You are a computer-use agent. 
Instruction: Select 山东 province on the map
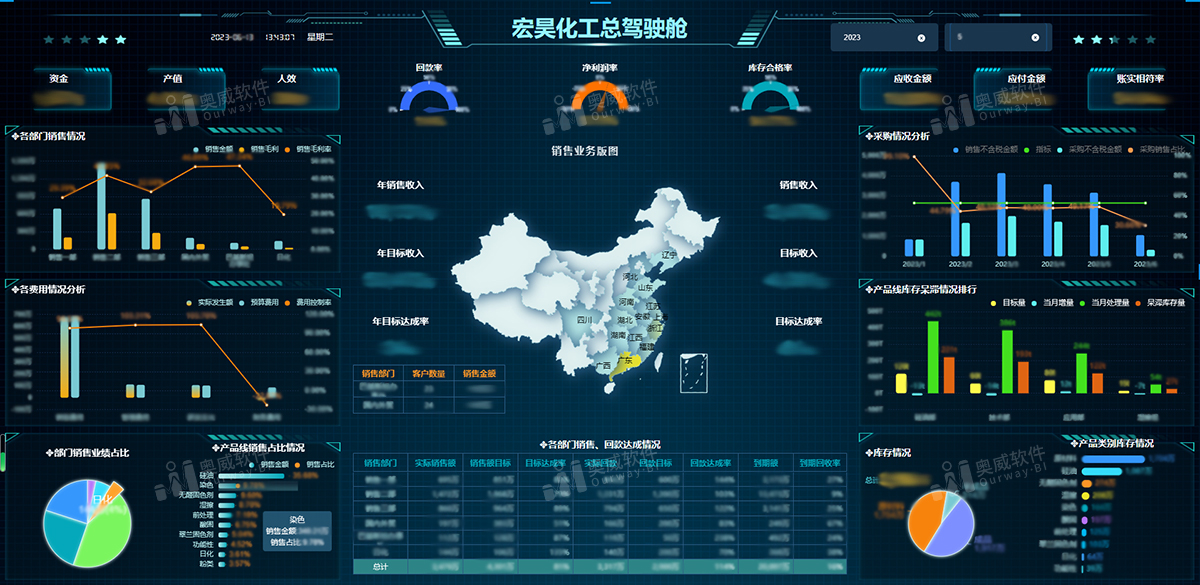pyautogui.click(x=645, y=288)
